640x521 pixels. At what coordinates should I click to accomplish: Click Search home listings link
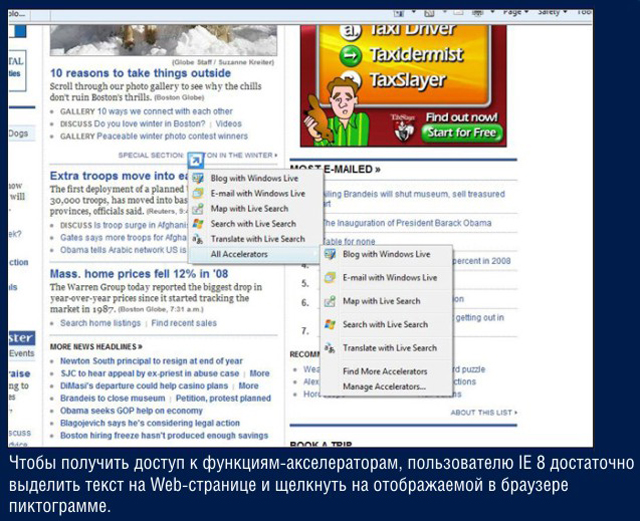point(100,323)
